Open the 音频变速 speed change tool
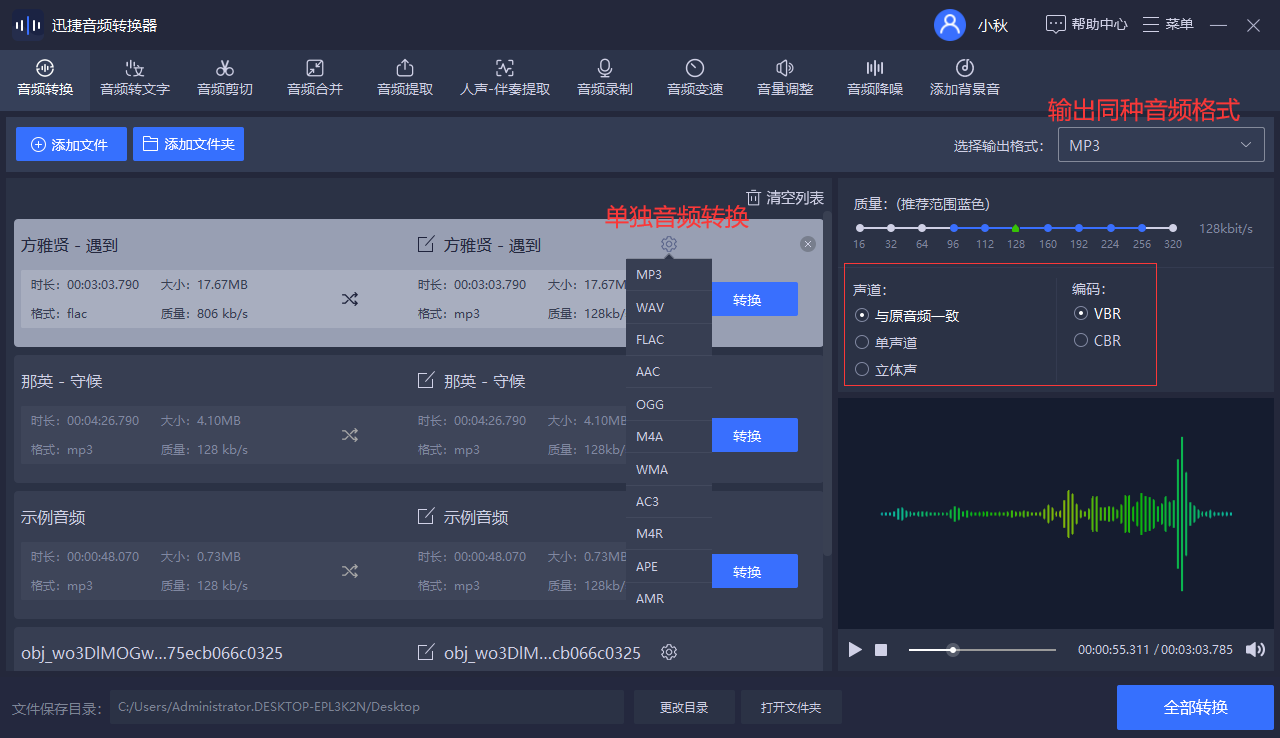 click(694, 79)
